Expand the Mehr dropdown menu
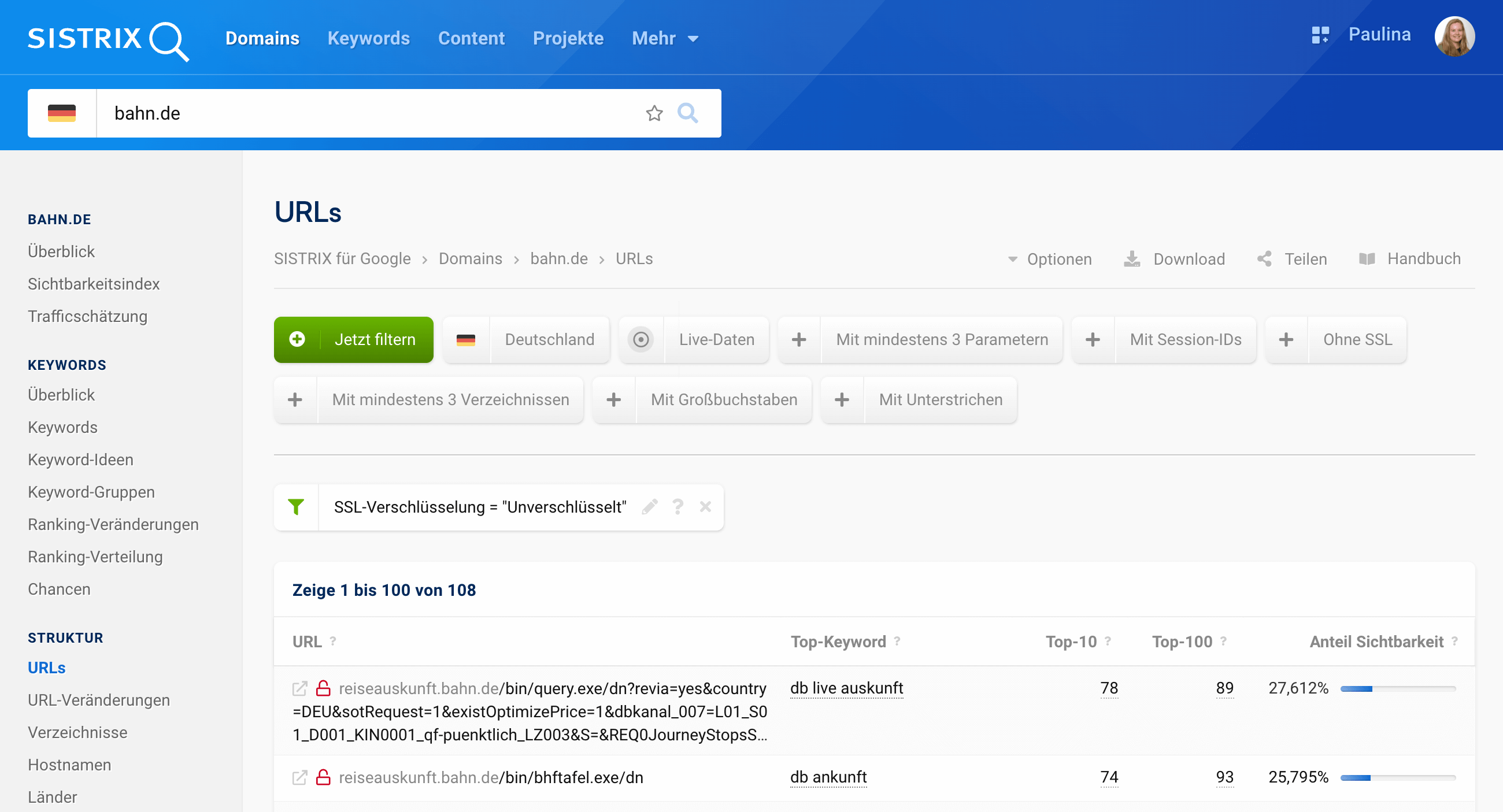This screenshot has width=1503, height=812. 665,39
